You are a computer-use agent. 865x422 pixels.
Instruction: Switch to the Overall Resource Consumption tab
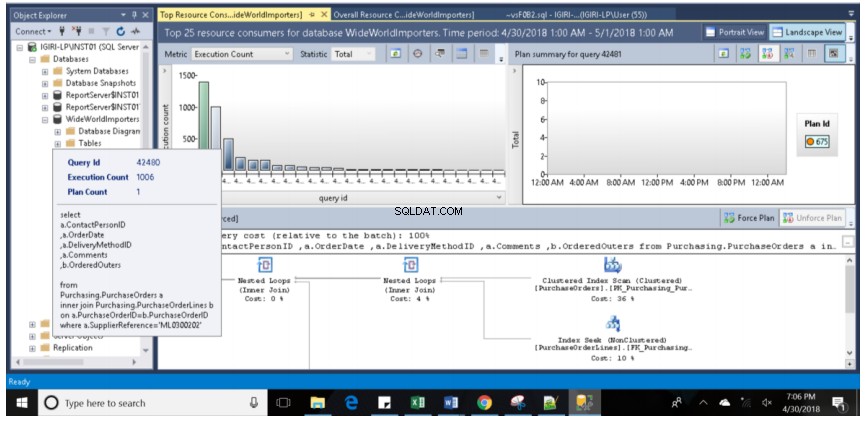(x=403, y=15)
